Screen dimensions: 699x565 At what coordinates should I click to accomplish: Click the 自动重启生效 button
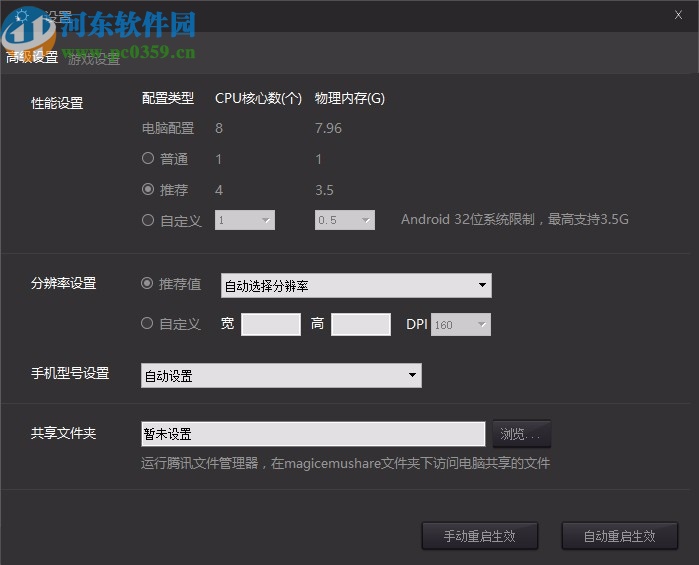(x=620, y=536)
